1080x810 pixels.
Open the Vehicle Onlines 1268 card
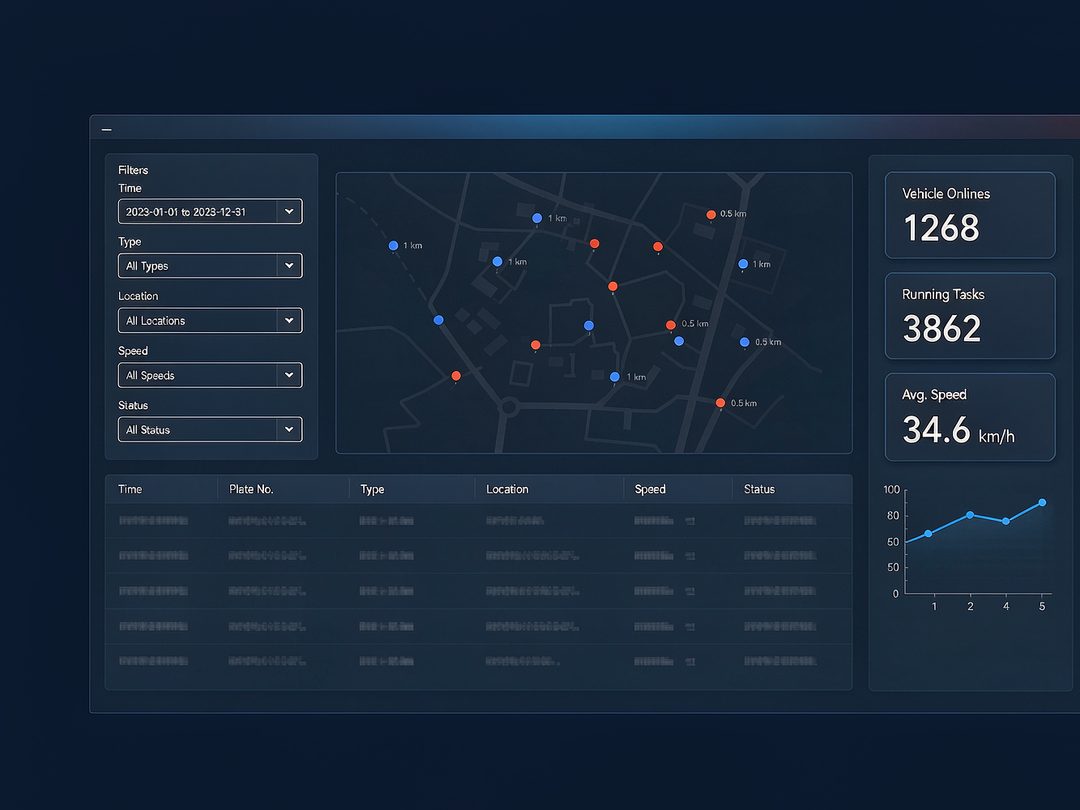970,215
